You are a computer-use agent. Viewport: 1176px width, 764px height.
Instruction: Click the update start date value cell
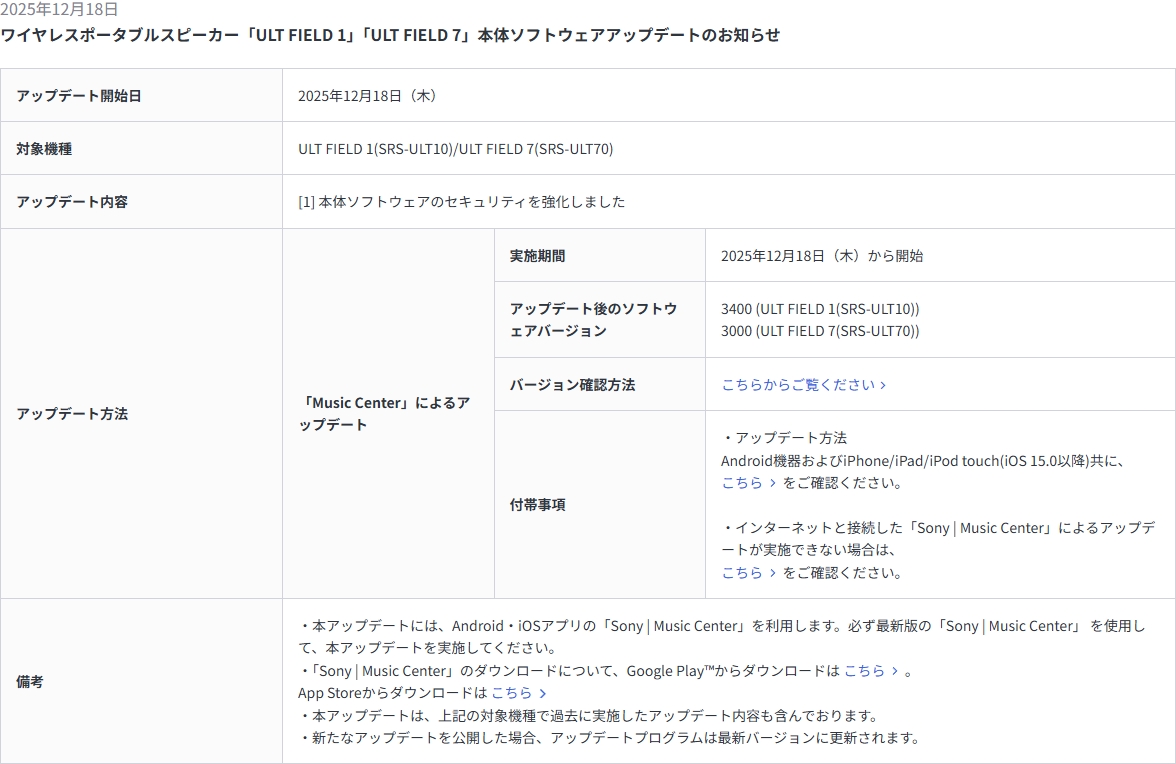[368, 96]
